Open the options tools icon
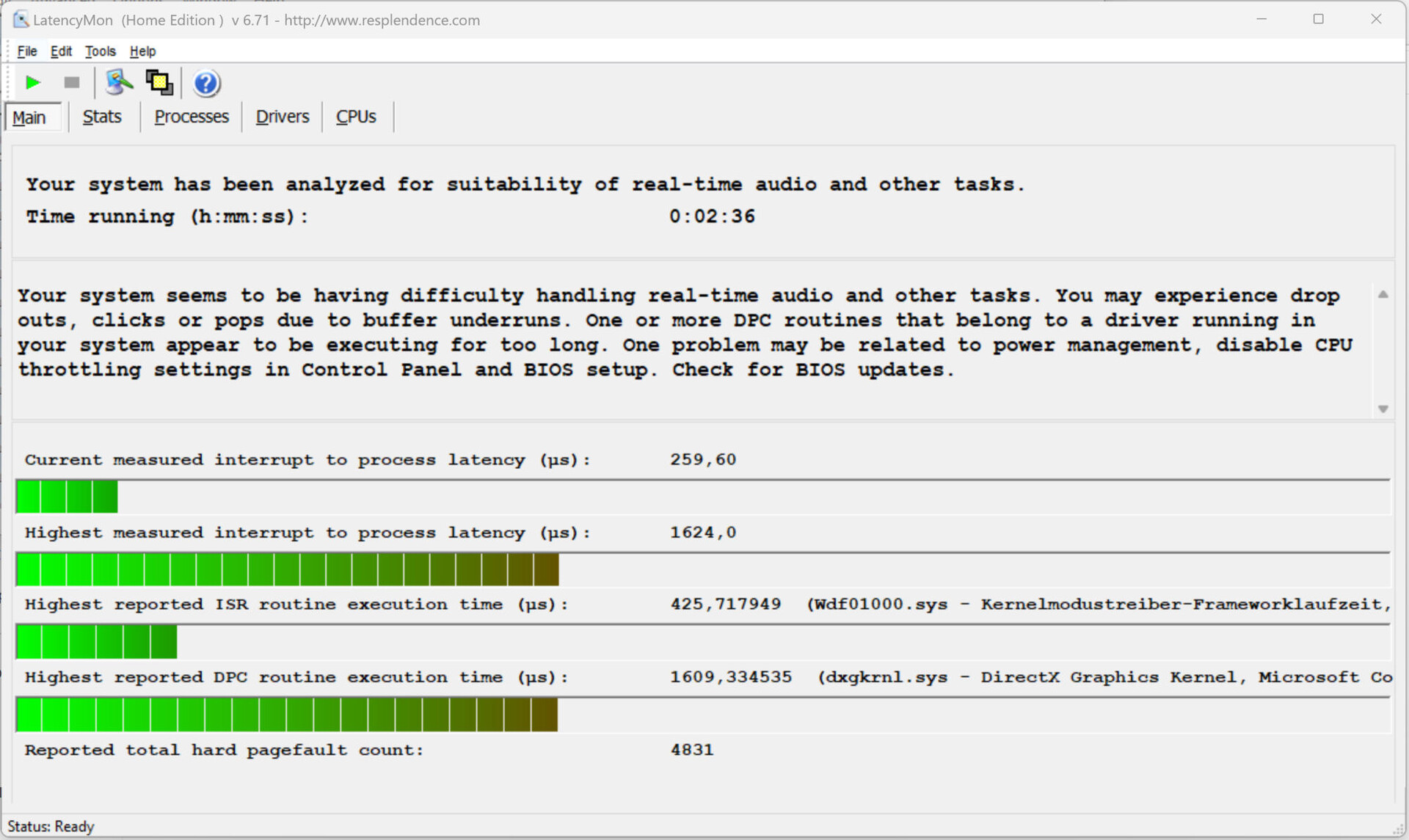 119,82
